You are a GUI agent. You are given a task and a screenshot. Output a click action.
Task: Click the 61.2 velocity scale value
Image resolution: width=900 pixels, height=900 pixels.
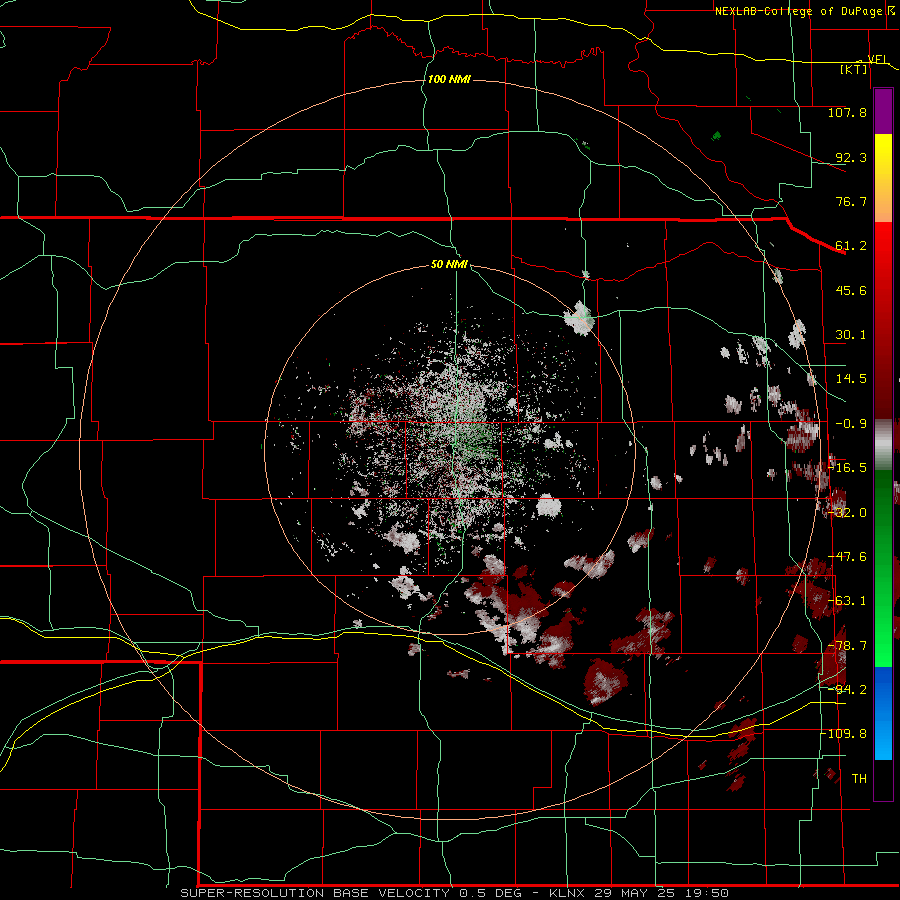point(851,246)
